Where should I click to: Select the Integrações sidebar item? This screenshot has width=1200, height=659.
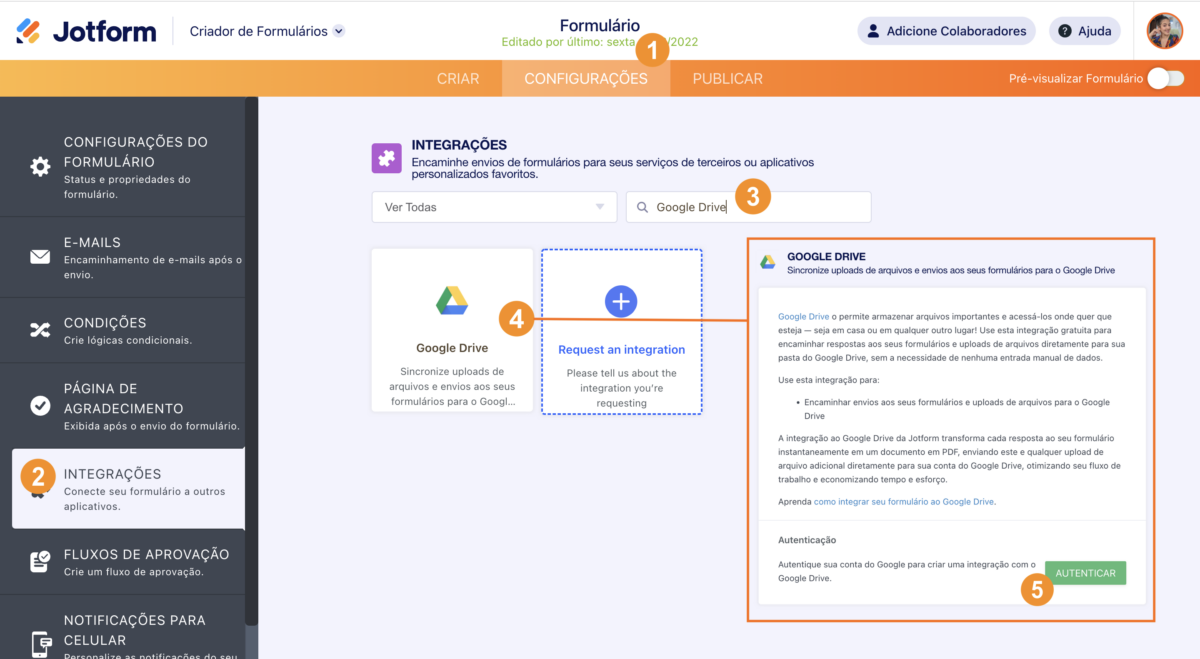(128, 488)
